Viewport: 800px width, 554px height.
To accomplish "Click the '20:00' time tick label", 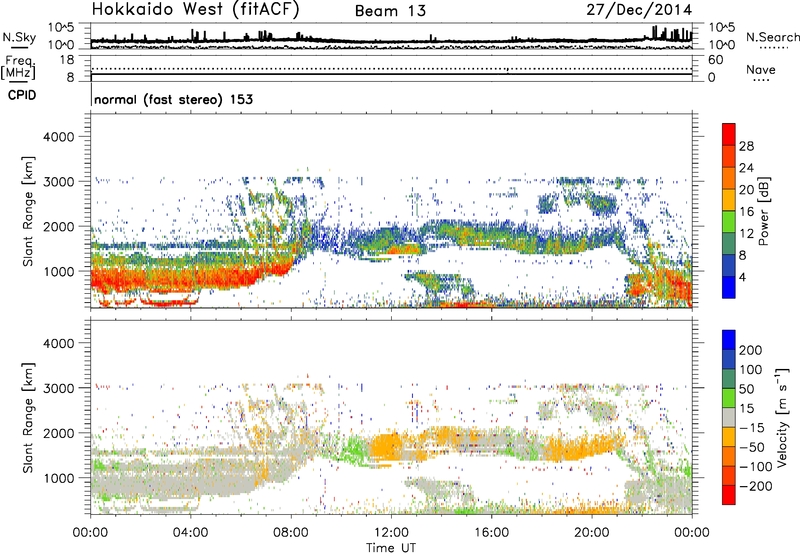I will point(591,533).
